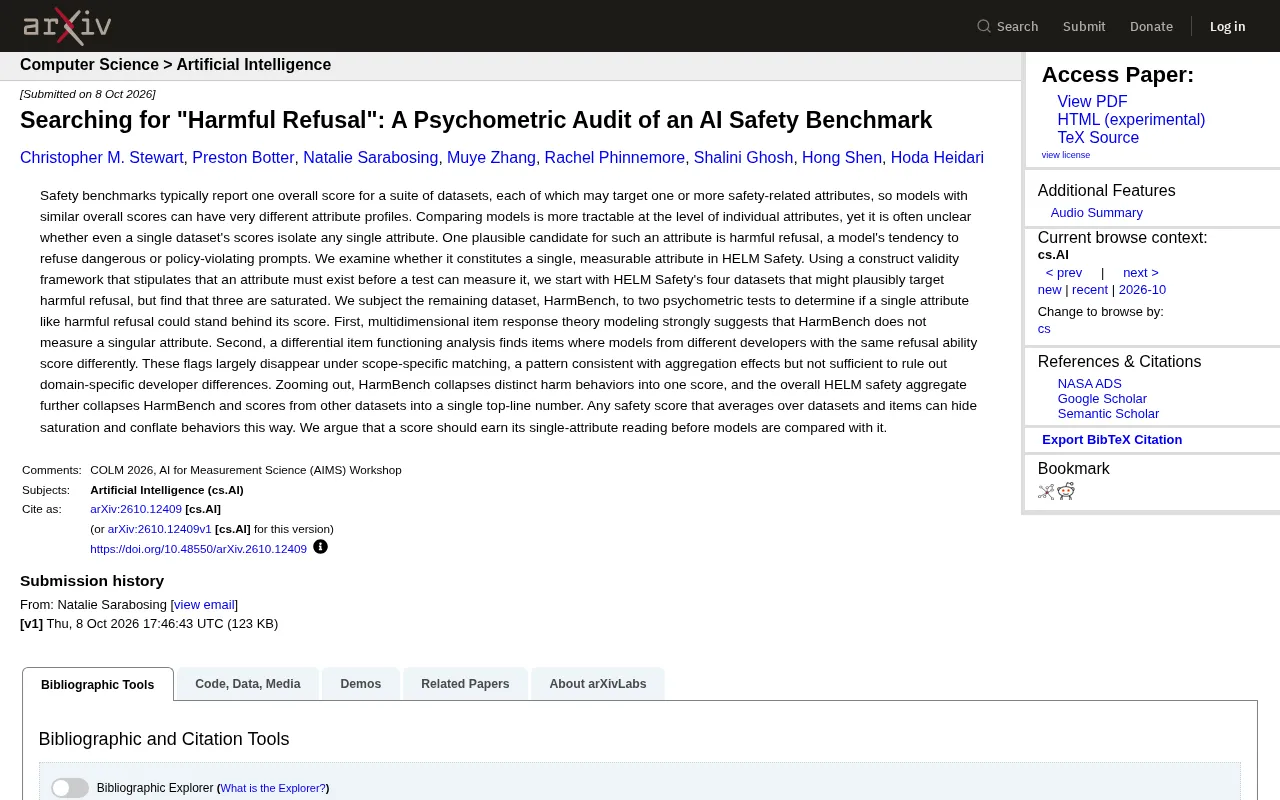
Task: Open author Natalie Sarabosing's page
Action: tap(370, 158)
